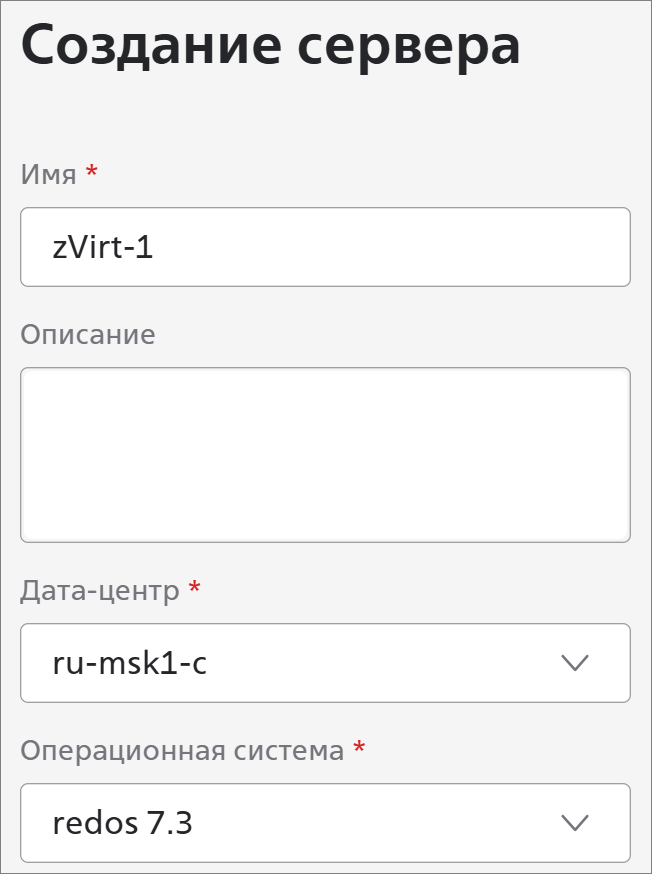
Task: Click the Операционная система label text
Action: [x=182, y=750]
